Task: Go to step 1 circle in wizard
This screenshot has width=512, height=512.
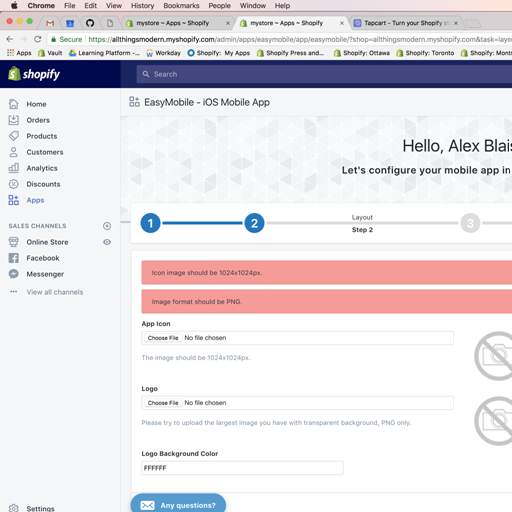Action: point(150,223)
